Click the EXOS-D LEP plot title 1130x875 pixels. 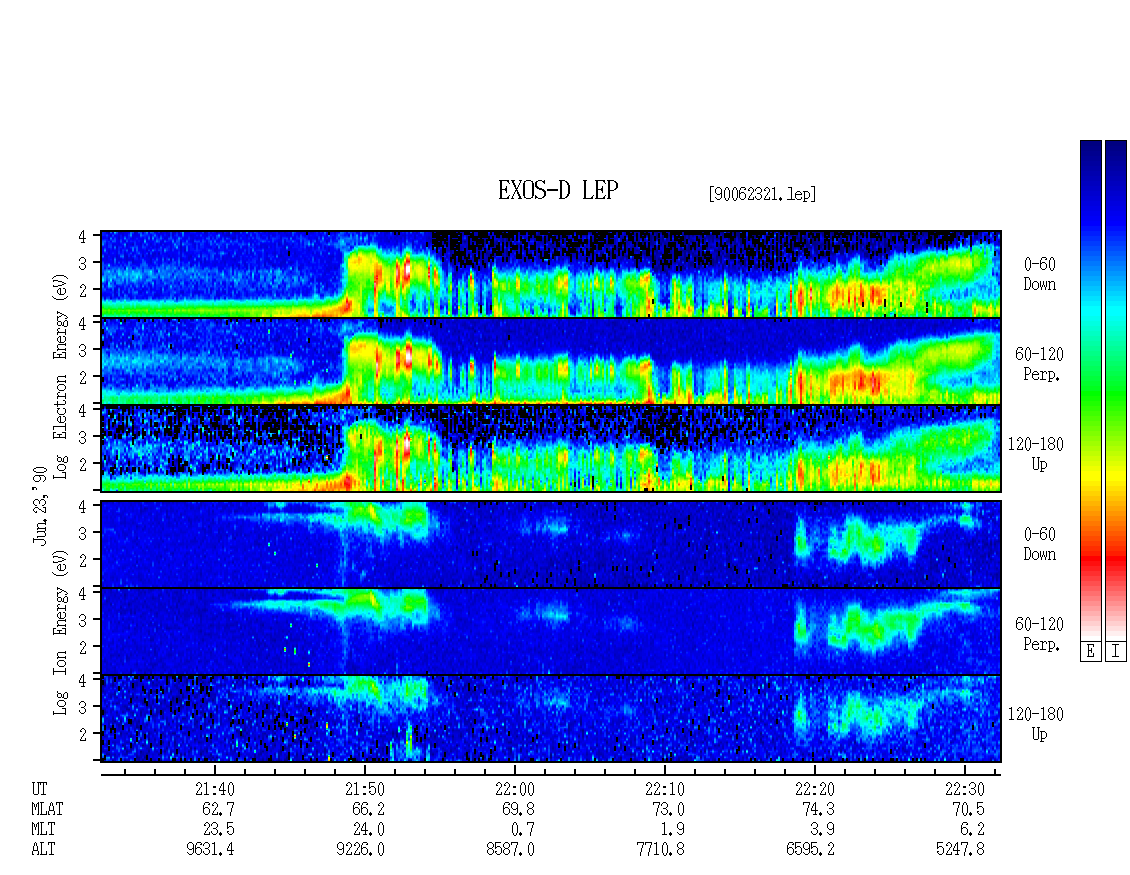pos(558,190)
